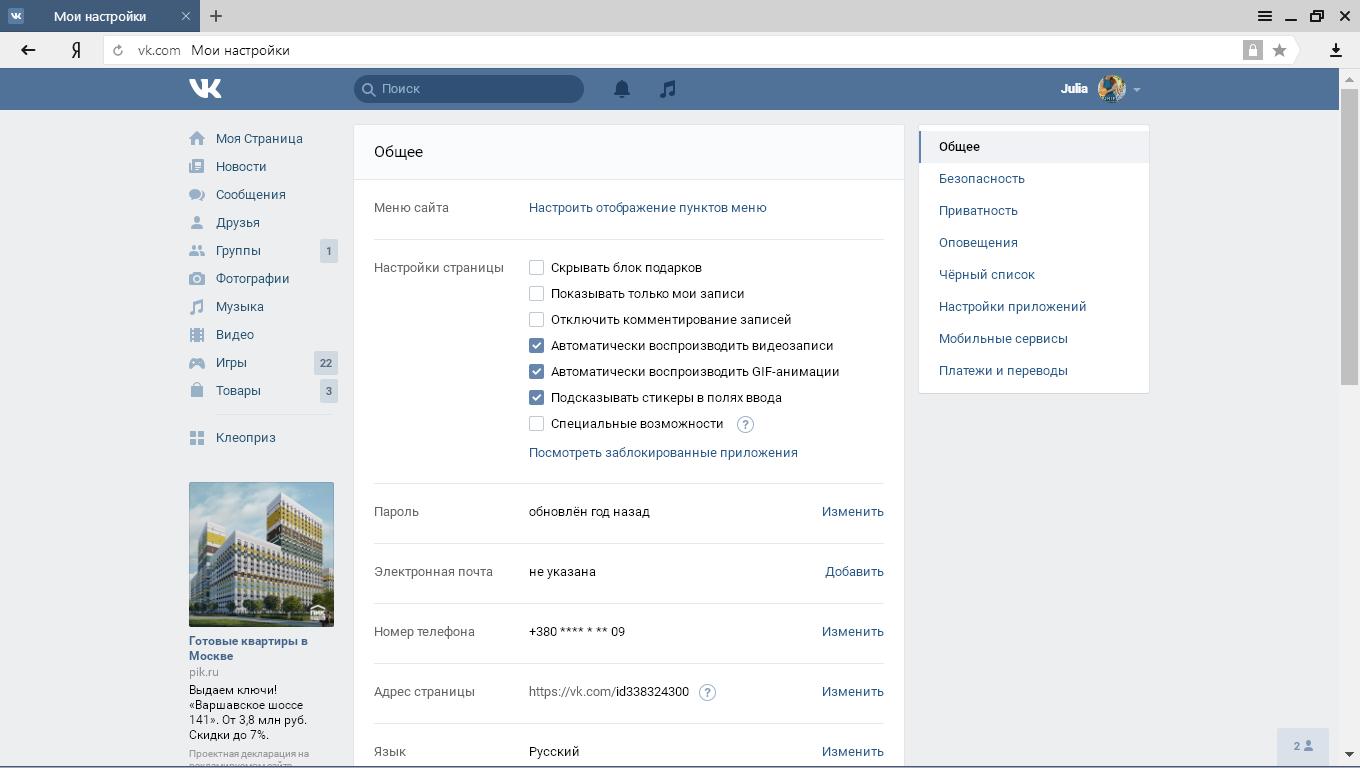Click Изменить next to Язык

[x=853, y=752]
